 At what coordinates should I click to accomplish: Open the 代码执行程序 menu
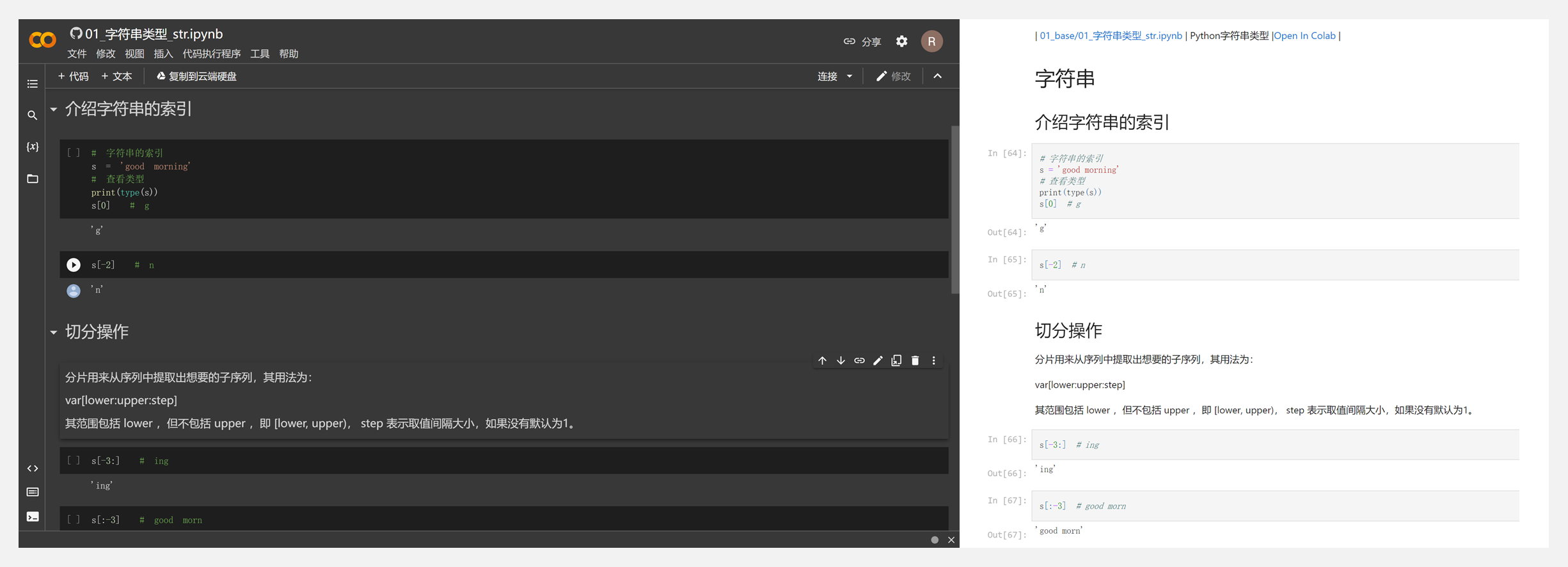212,54
